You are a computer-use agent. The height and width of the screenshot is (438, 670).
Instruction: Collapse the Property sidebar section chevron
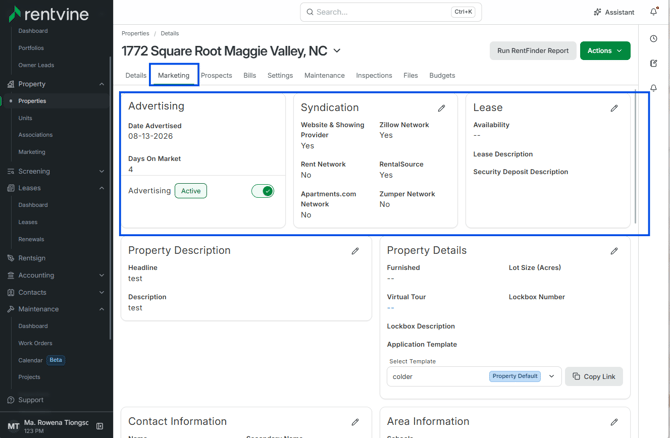[102, 84]
